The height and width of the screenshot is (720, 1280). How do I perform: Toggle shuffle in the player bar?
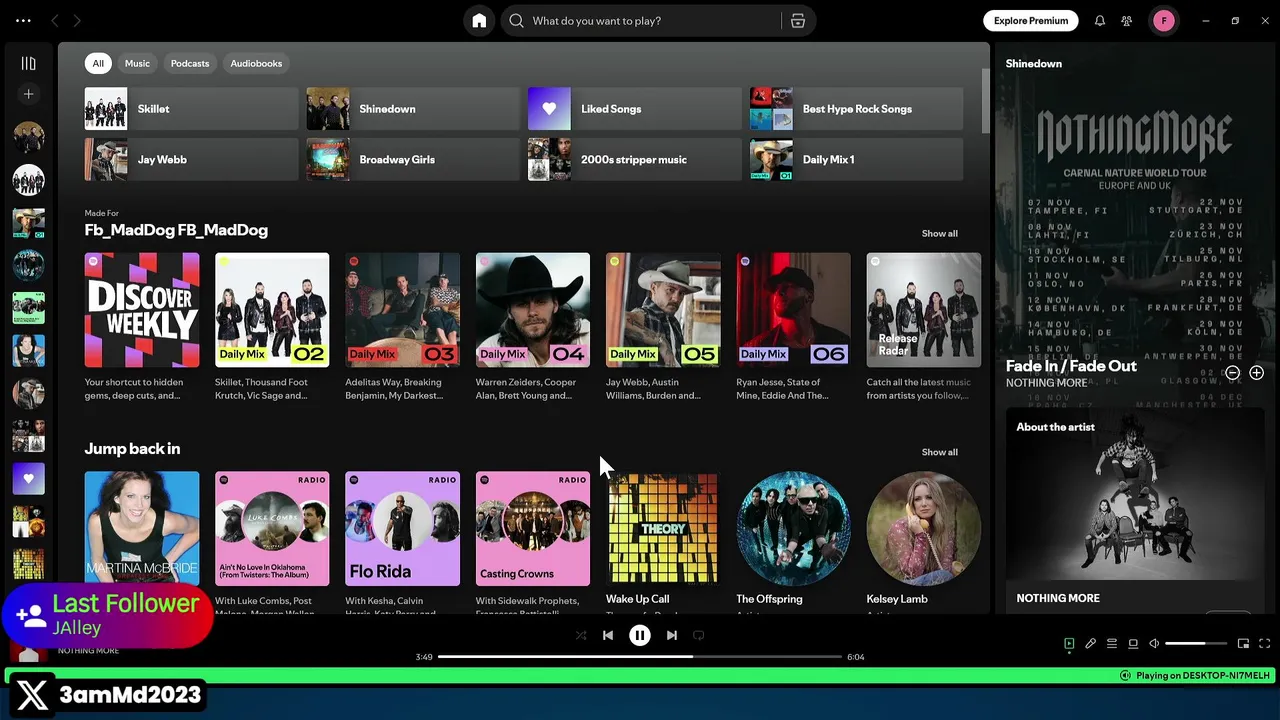click(x=581, y=635)
